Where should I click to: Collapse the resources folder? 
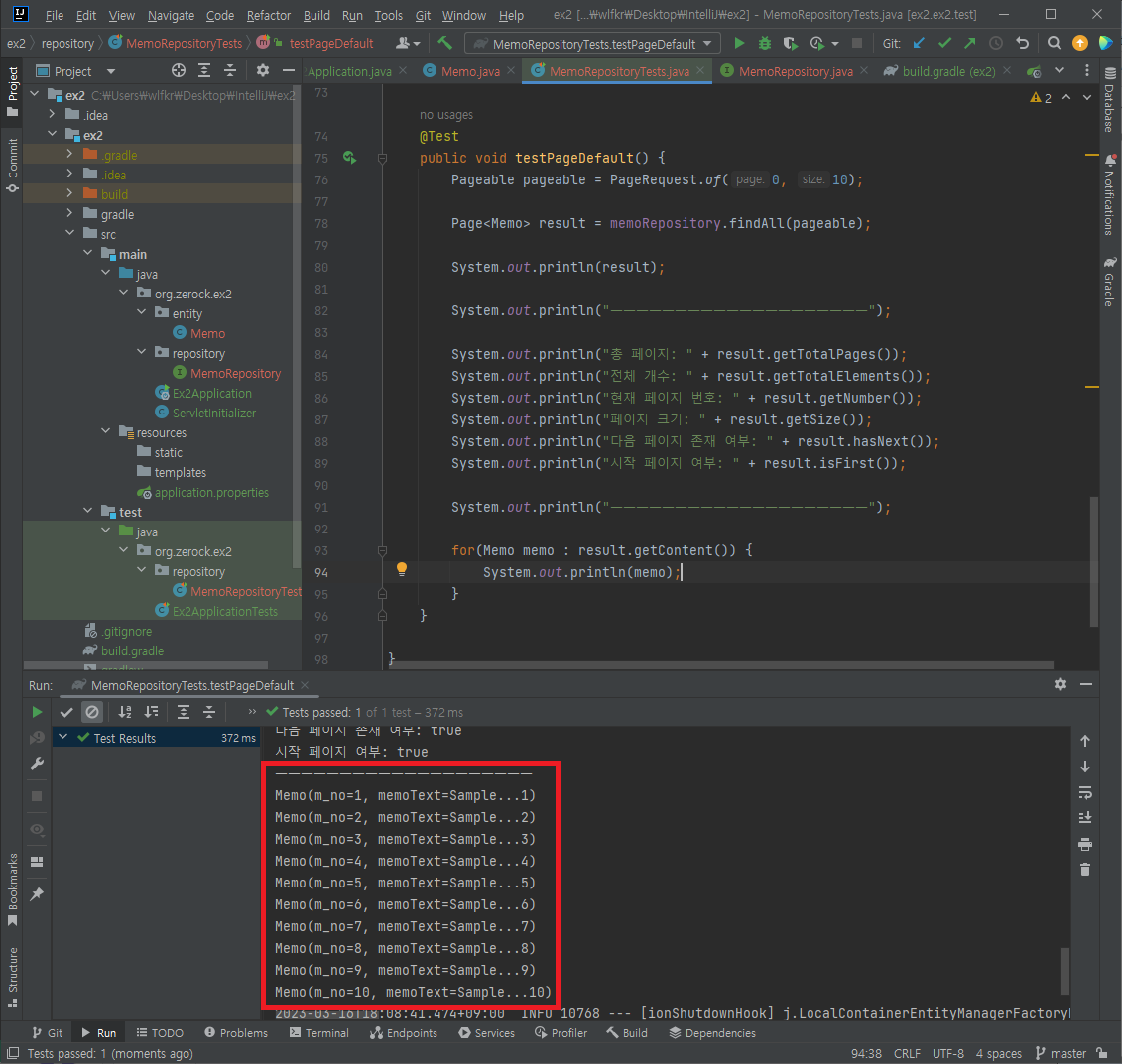[x=105, y=432]
